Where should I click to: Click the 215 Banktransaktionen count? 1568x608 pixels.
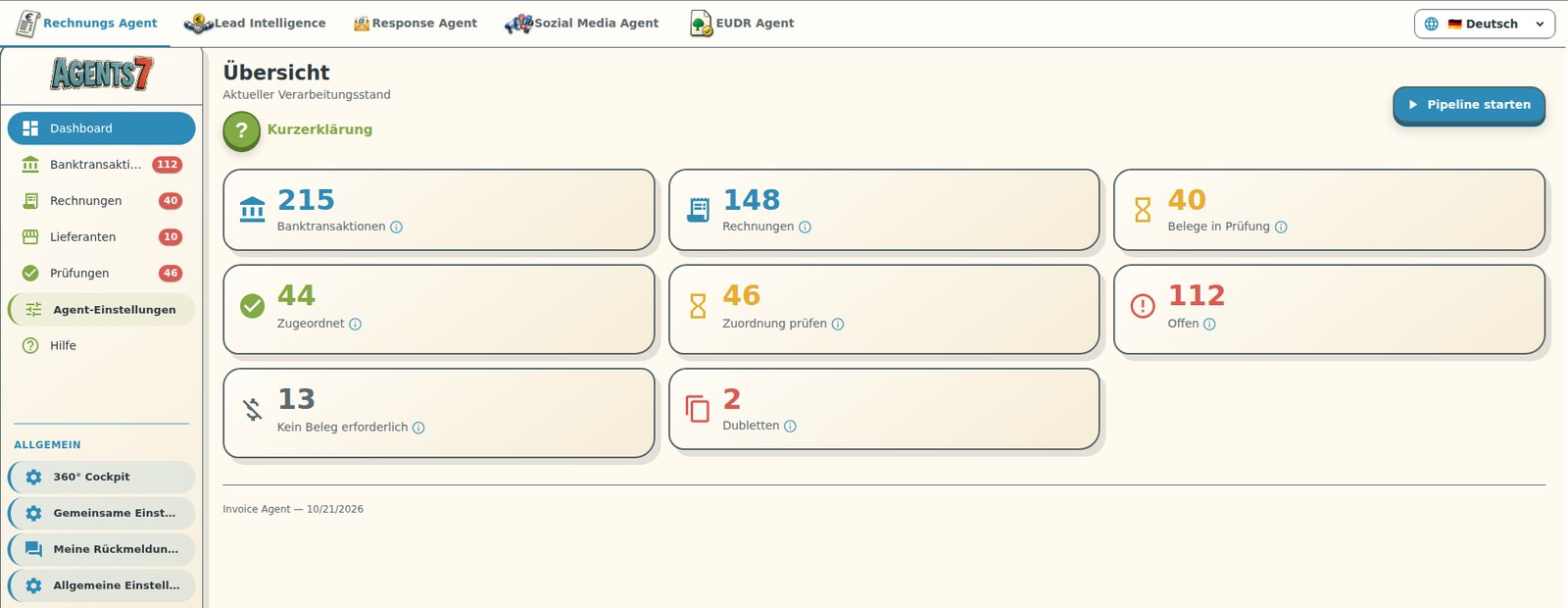[x=306, y=200]
